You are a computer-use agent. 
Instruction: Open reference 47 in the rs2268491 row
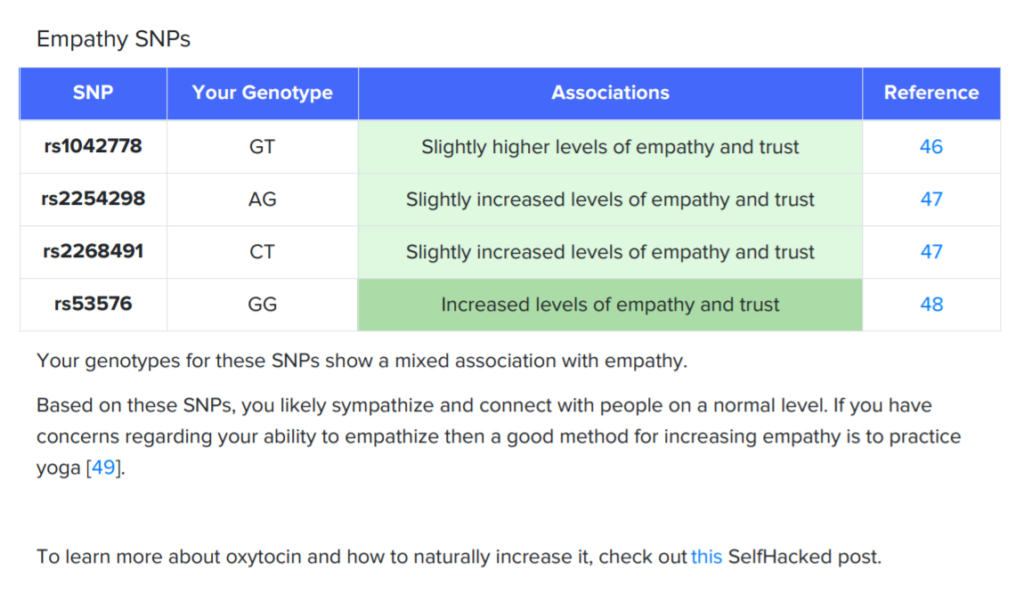931,252
